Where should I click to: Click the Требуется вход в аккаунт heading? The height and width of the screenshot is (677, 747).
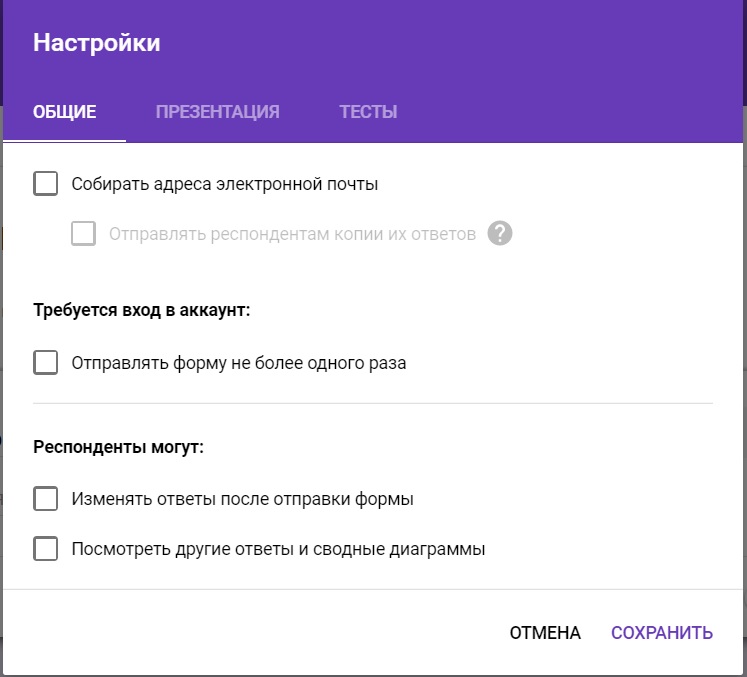pos(141,310)
